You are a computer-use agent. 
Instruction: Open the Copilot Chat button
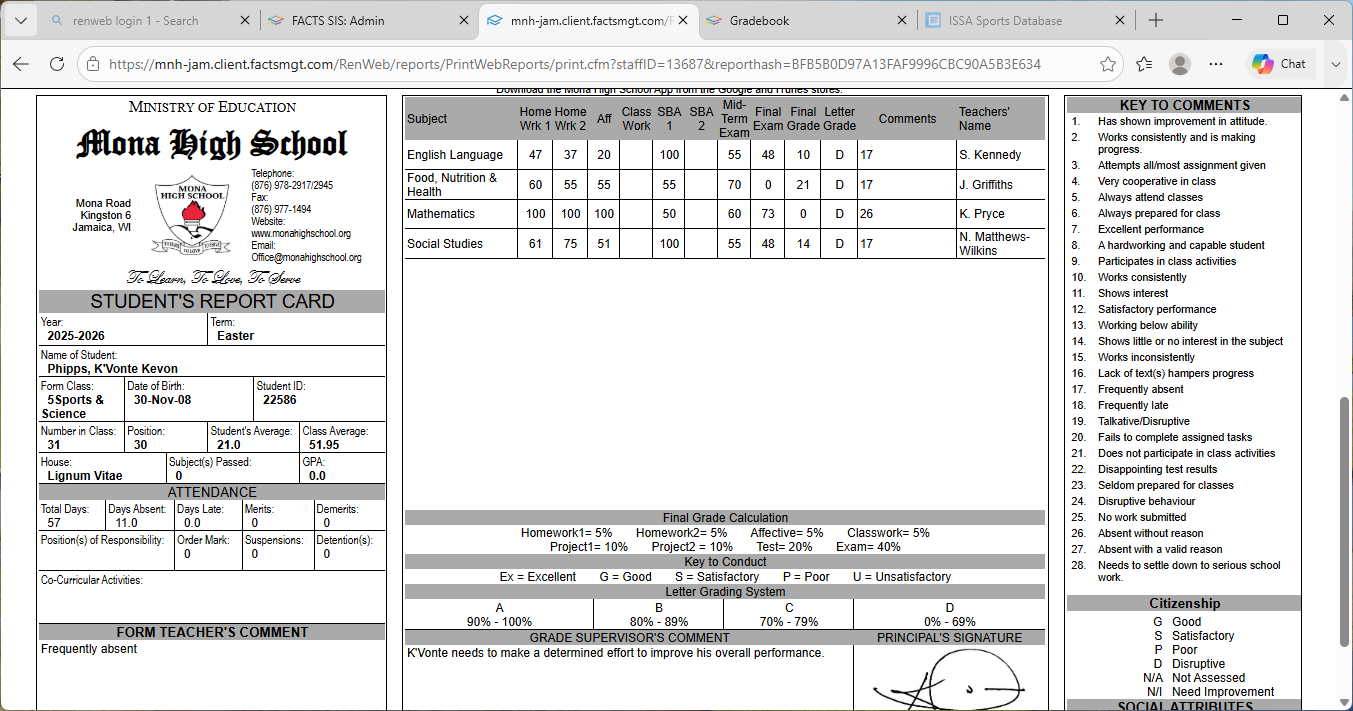point(1282,64)
